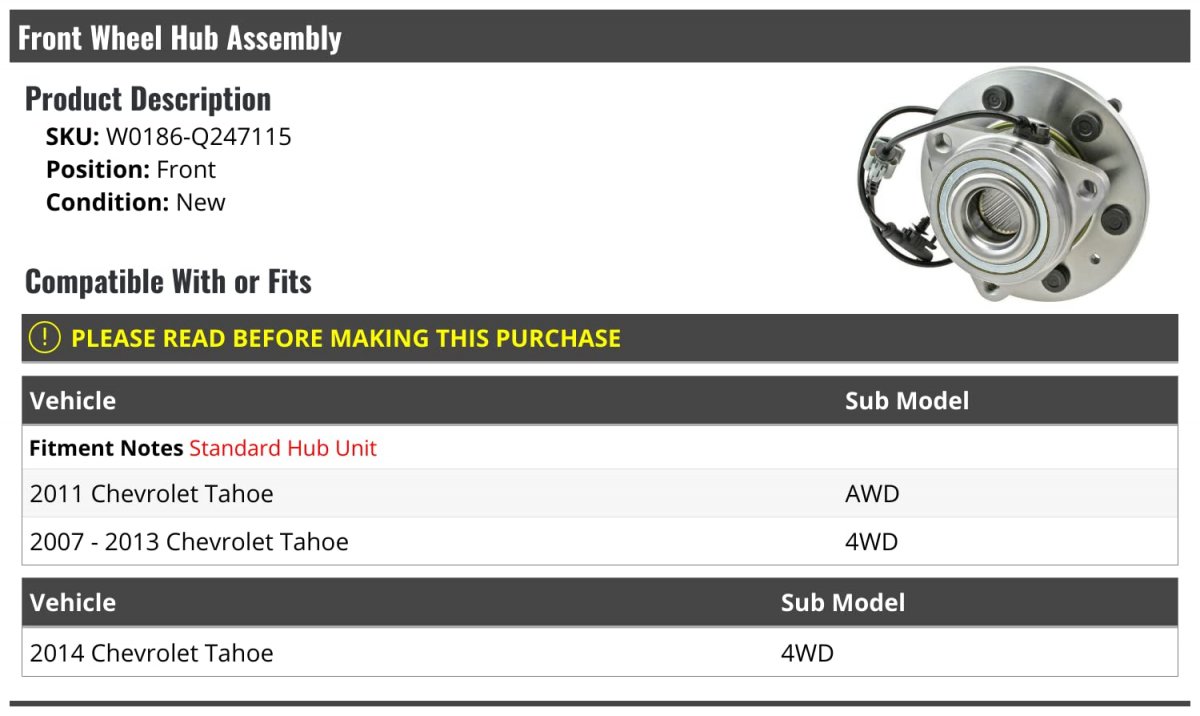Select the Front Wheel Hub Assembly title bar

pos(180,38)
